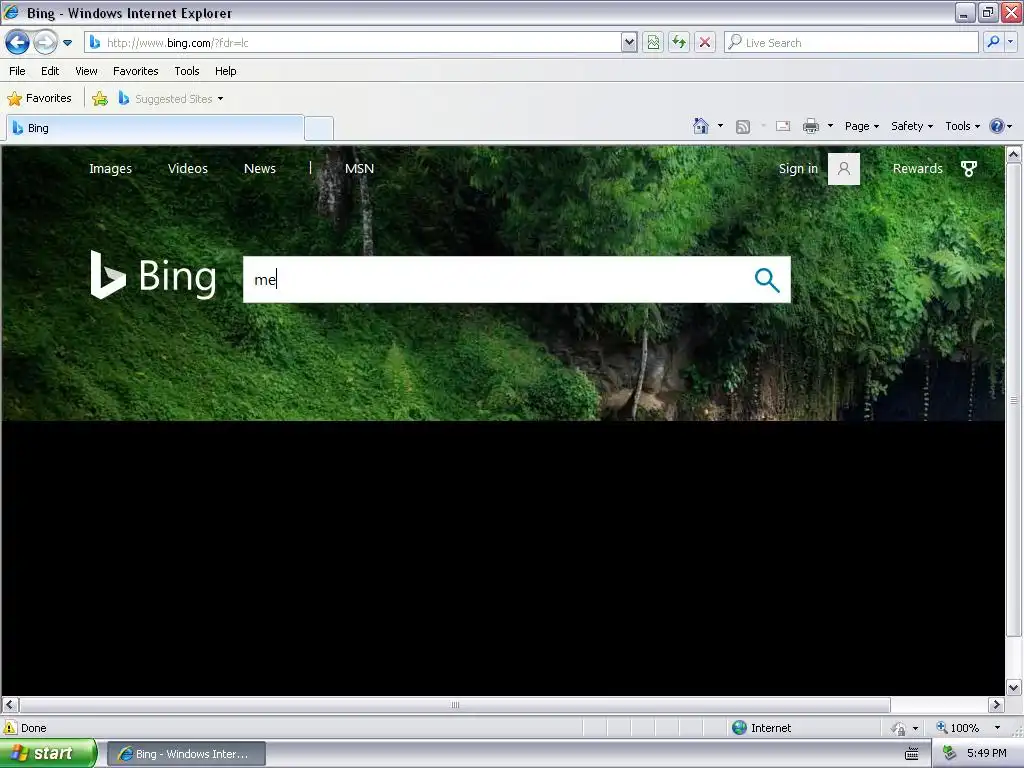The image size is (1024, 768).
Task: Open the recent pages dropdown arrow
Action: (67, 43)
